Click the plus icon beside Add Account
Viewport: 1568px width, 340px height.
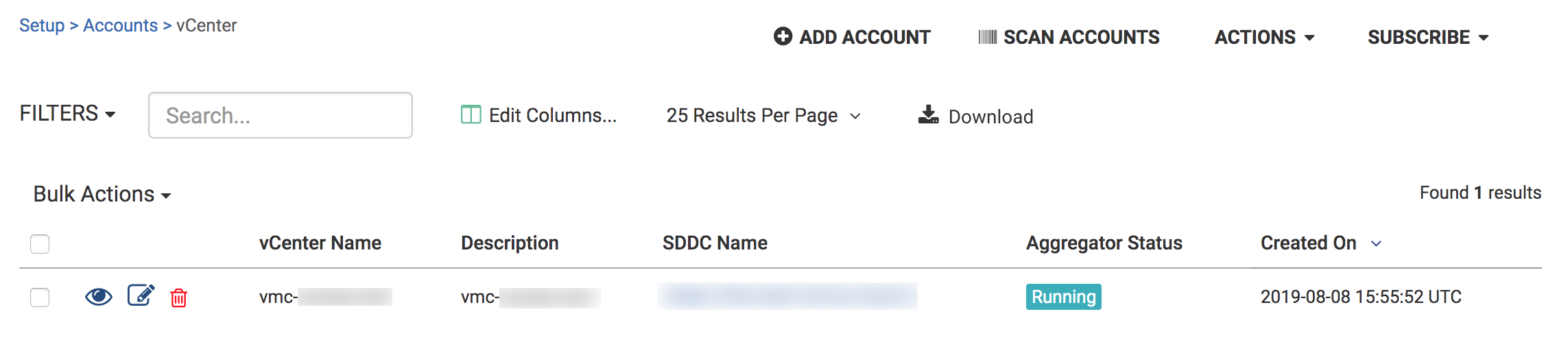pyautogui.click(x=783, y=36)
